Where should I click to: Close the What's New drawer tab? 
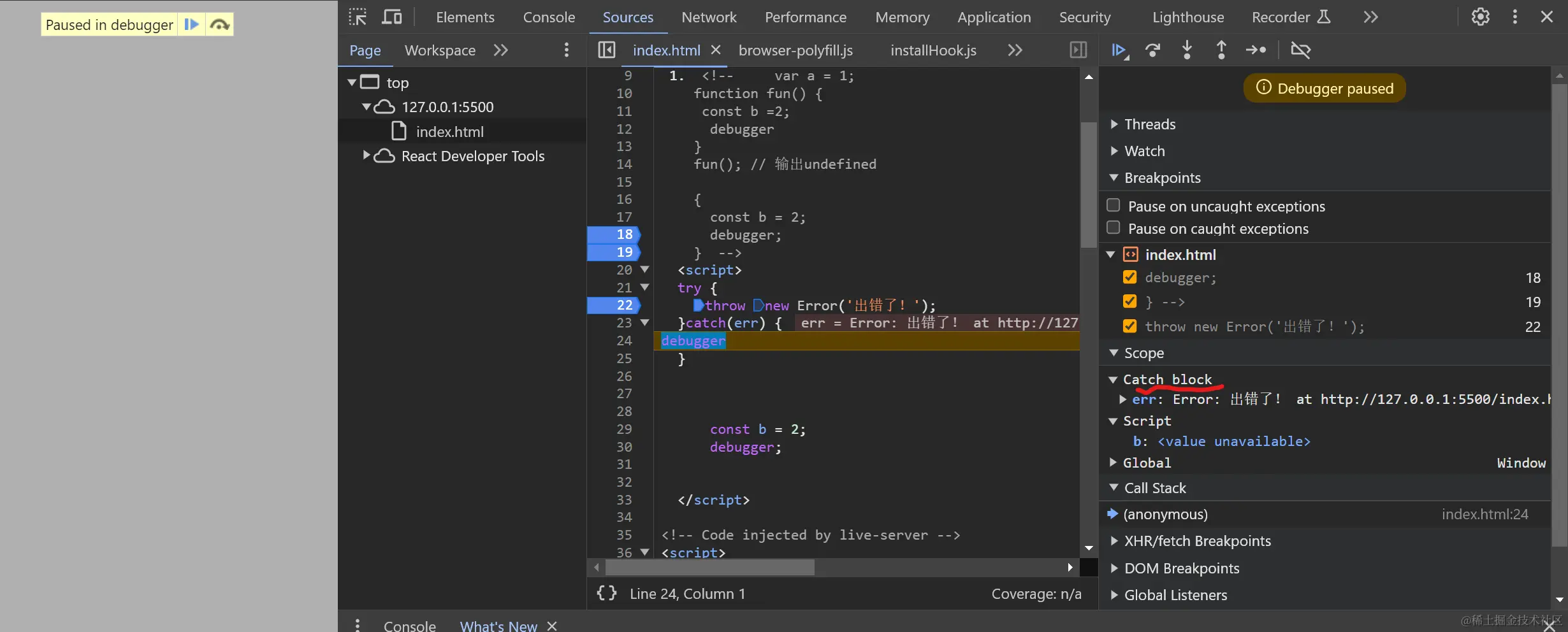(552, 626)
